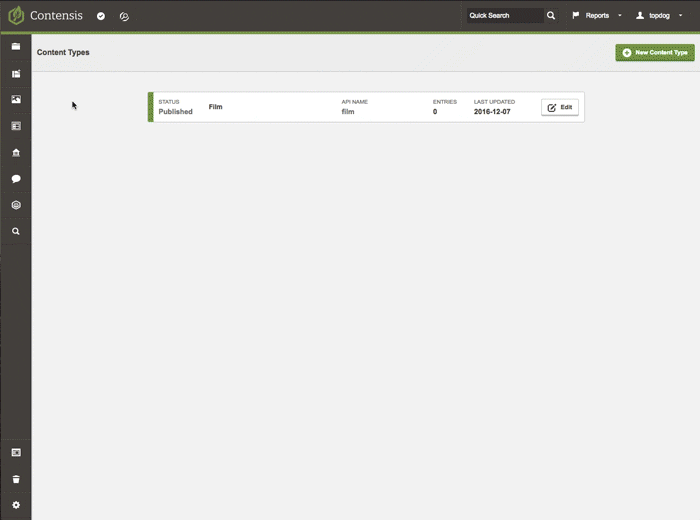Viewport: 700px width, 520px height.
Task: Open the recycle bin icon in sidebar
Action: coord(16,479)
